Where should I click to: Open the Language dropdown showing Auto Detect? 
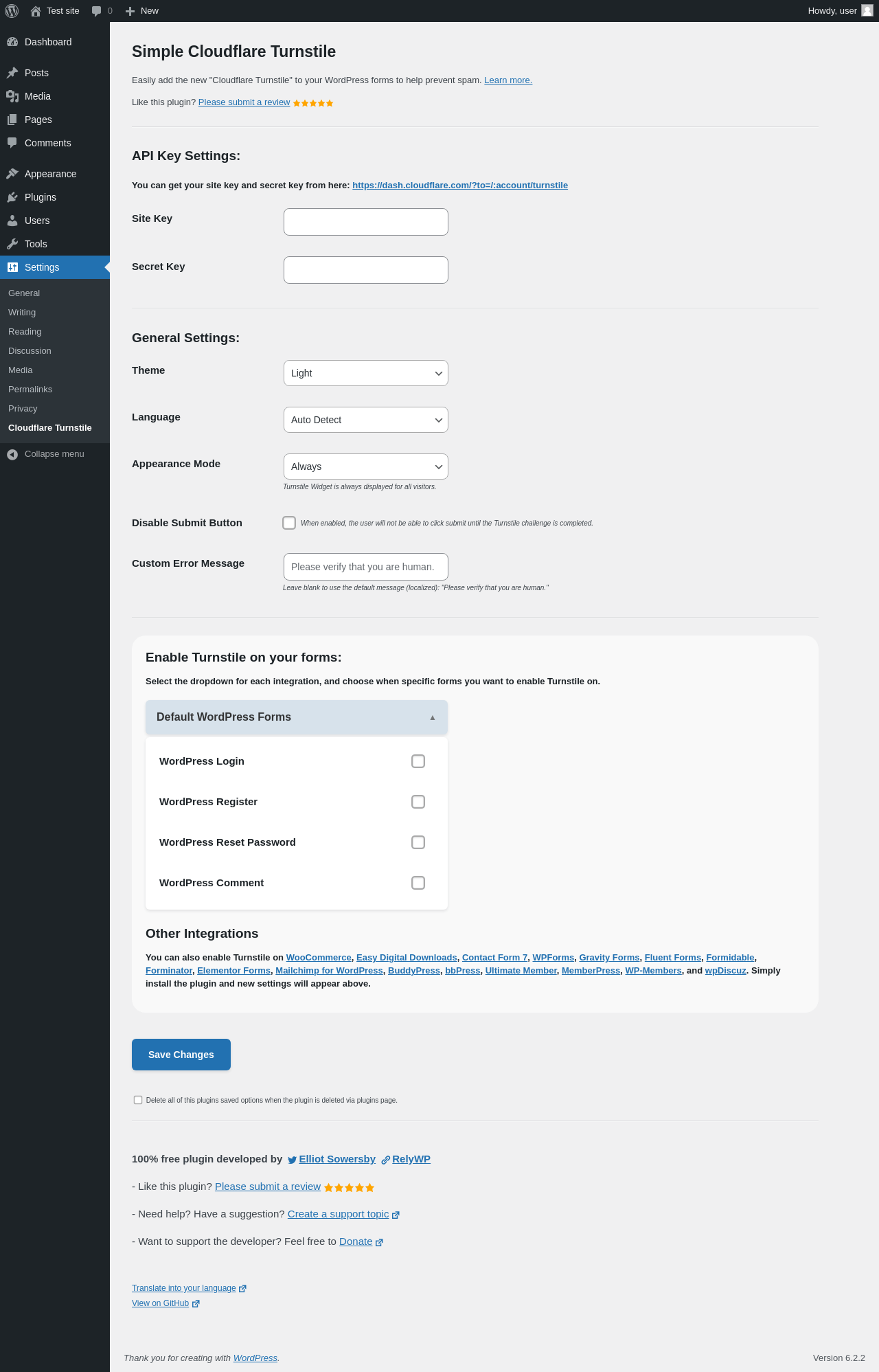(365, 420)
